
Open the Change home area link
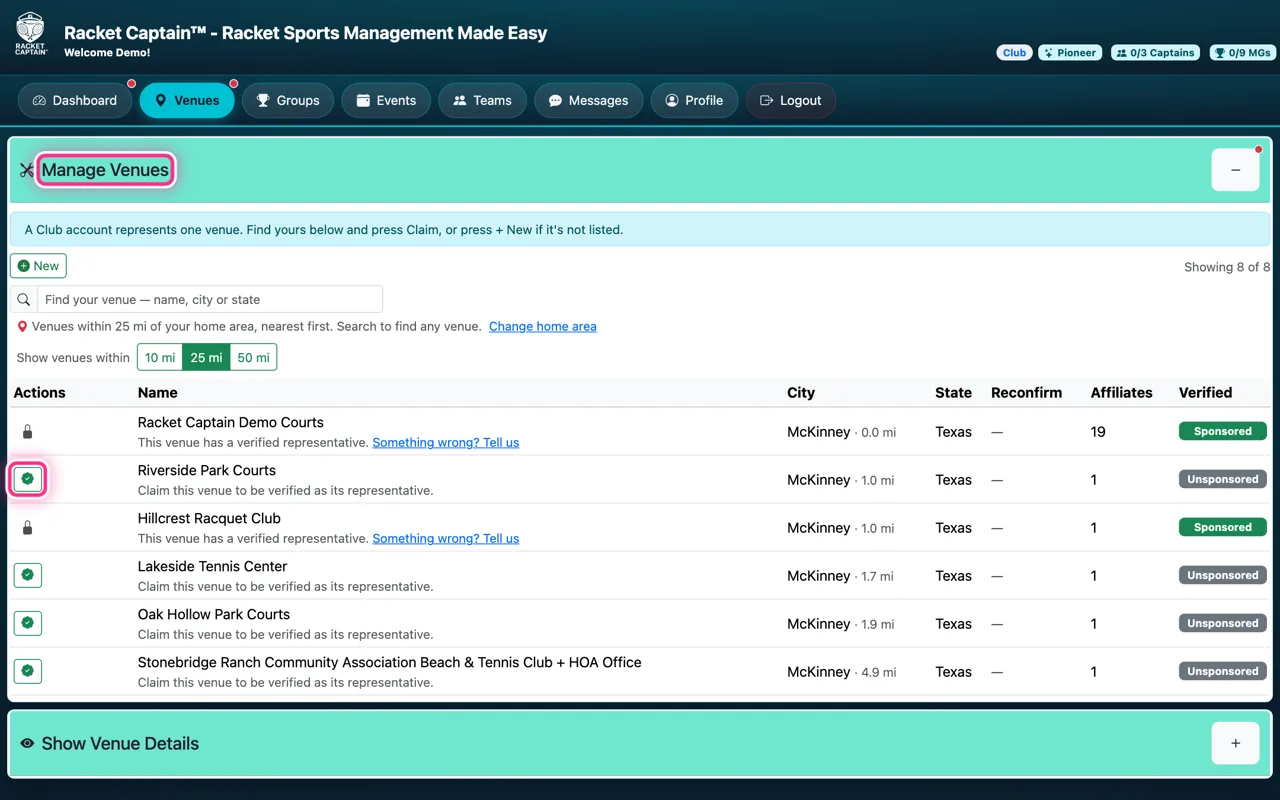(543, 327)
